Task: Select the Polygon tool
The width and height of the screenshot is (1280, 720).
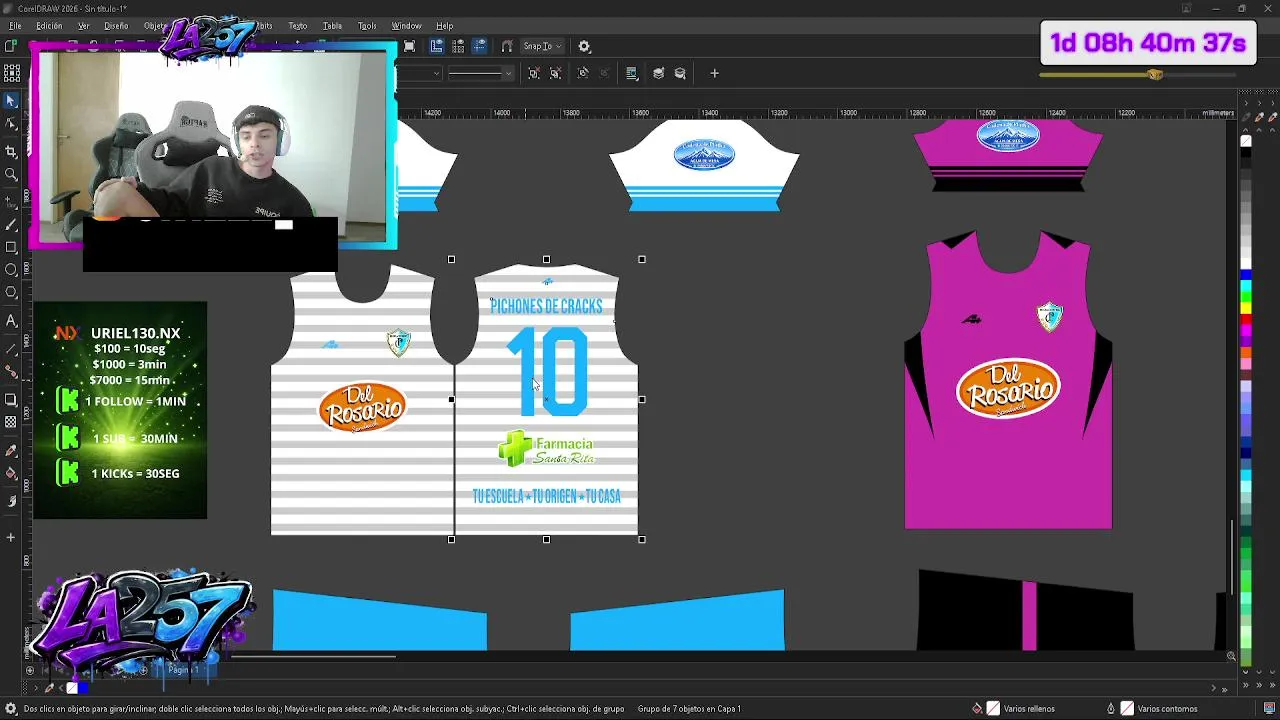Action: click(x=11, y=293)
